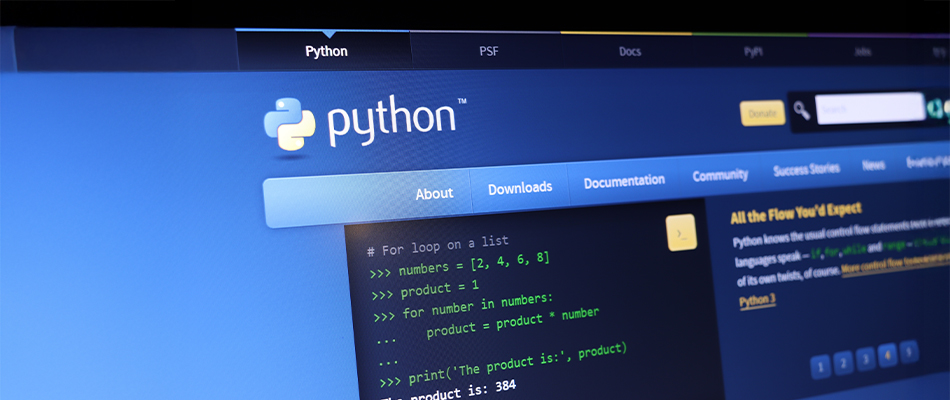Select slide 3 pagination button
This screenshot has width=950, height=400.
[865, 358]
